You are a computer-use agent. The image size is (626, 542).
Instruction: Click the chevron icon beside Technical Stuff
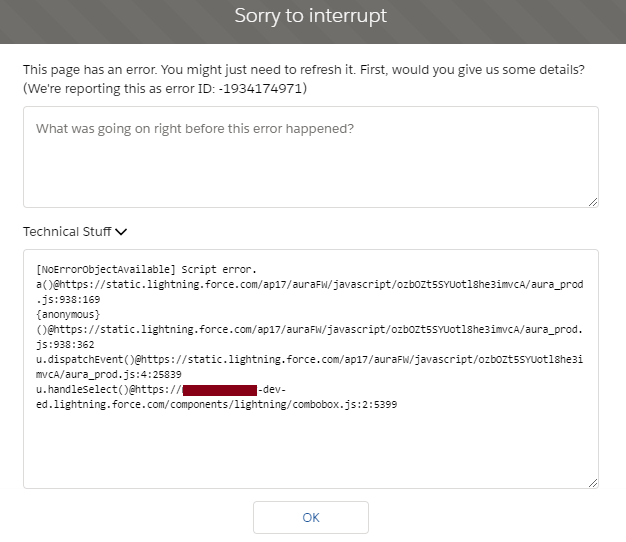pos(121,232)
